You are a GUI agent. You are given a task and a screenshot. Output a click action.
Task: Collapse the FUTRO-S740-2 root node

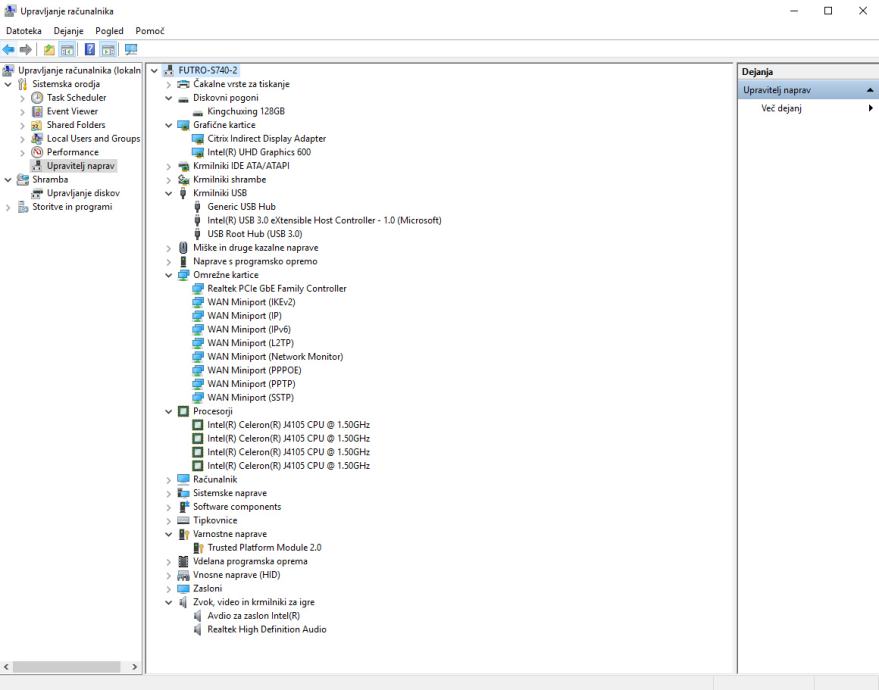(154, 71)
